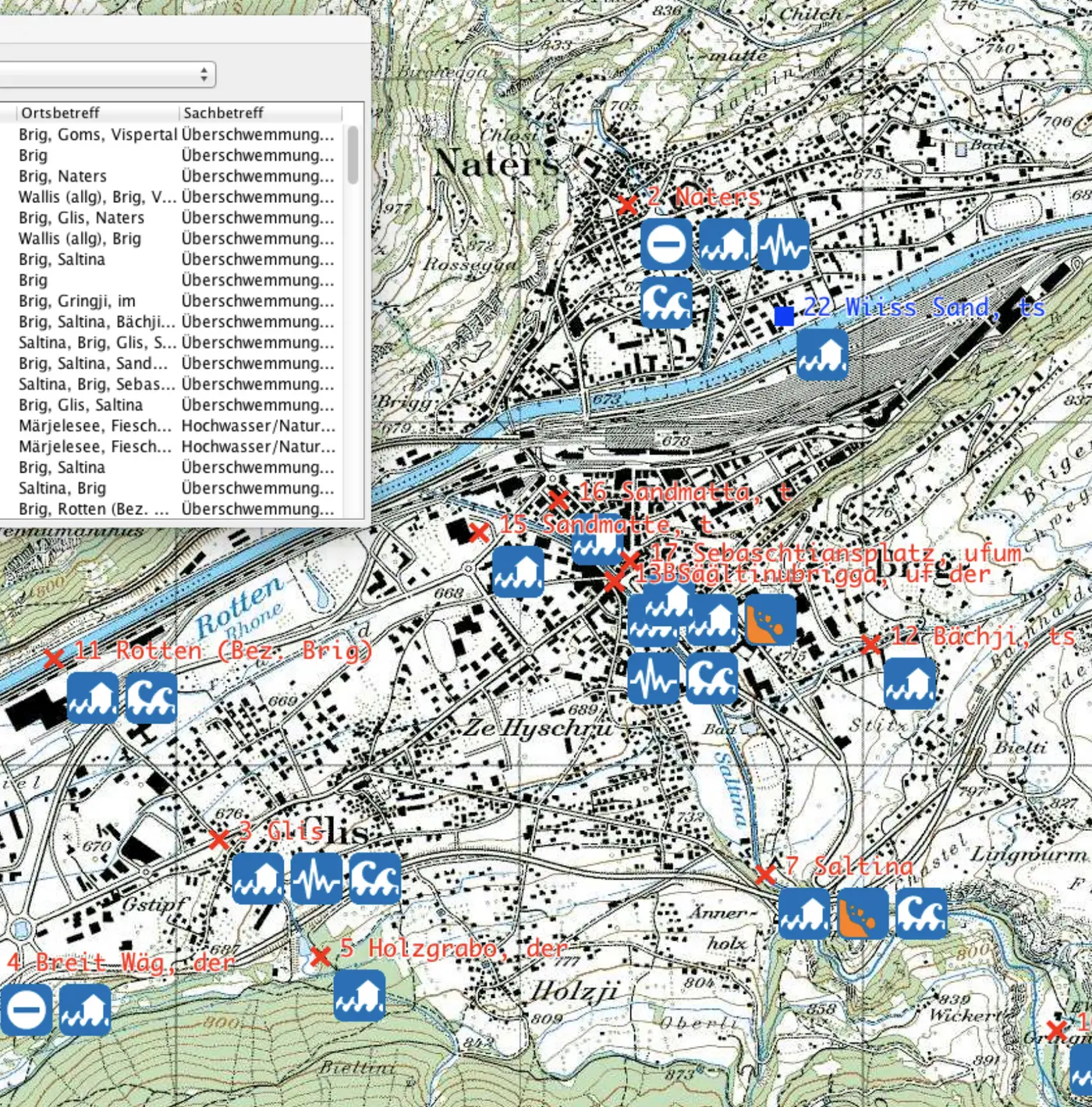
Task: Click the blue square marker at 22 Wiiss Sand
Action: point(784,316)
